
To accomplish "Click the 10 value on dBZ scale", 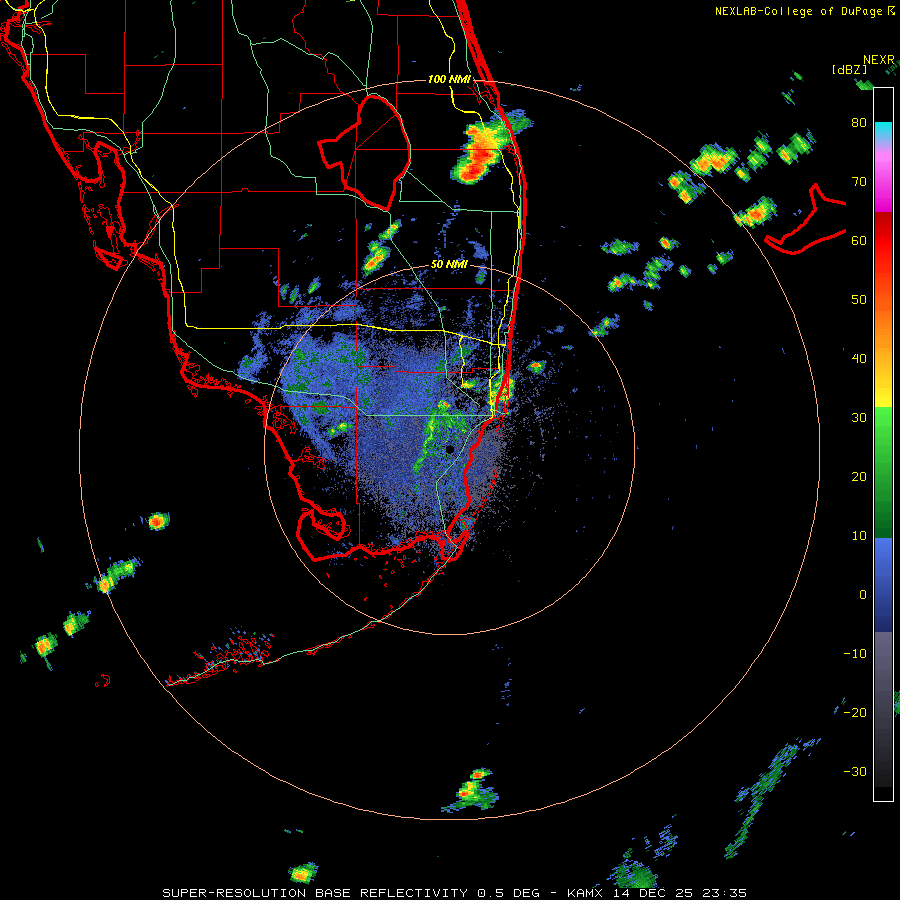I will pyautogui.click(x=859, y=536).
